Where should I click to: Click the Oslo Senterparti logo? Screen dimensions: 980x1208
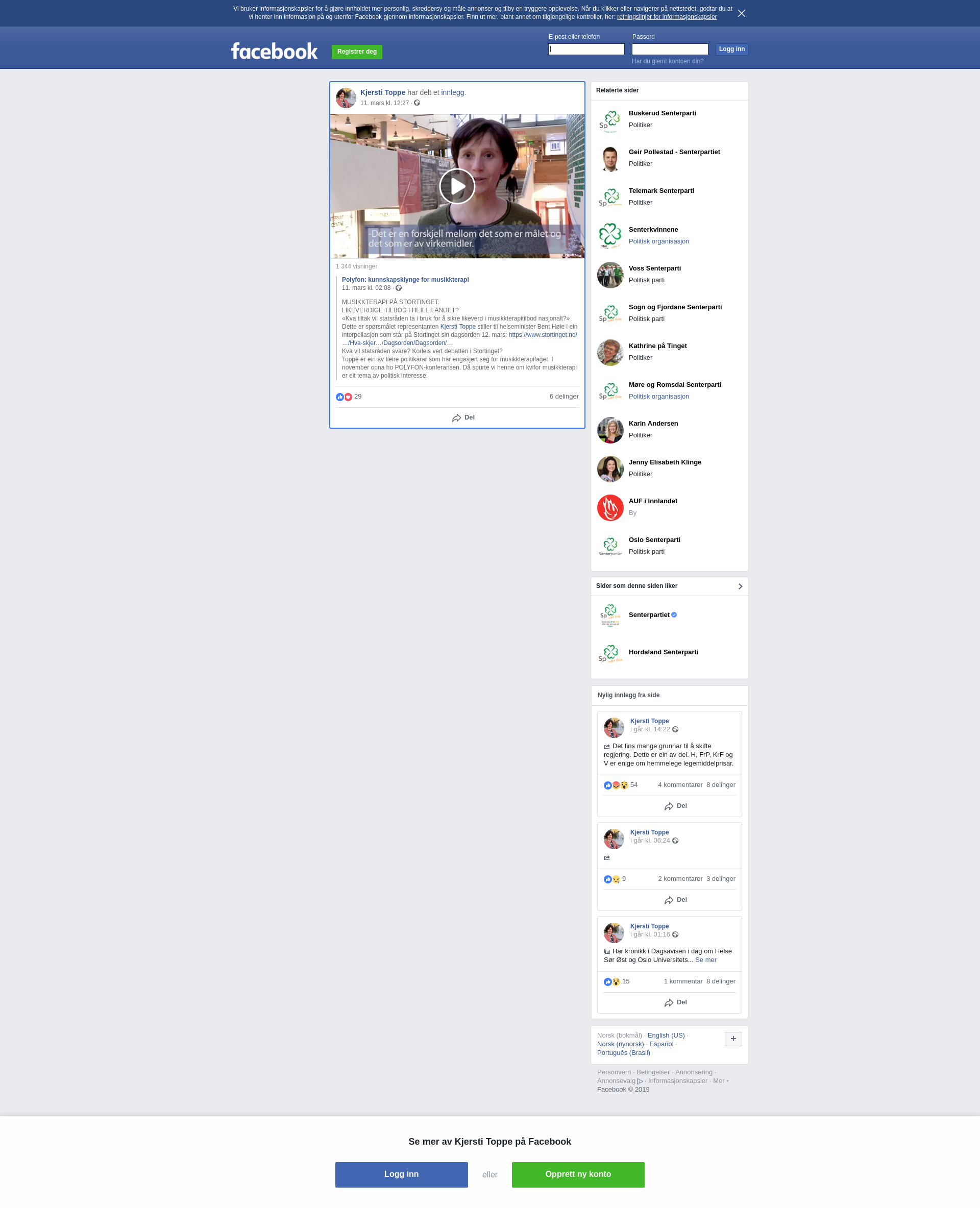610,547
